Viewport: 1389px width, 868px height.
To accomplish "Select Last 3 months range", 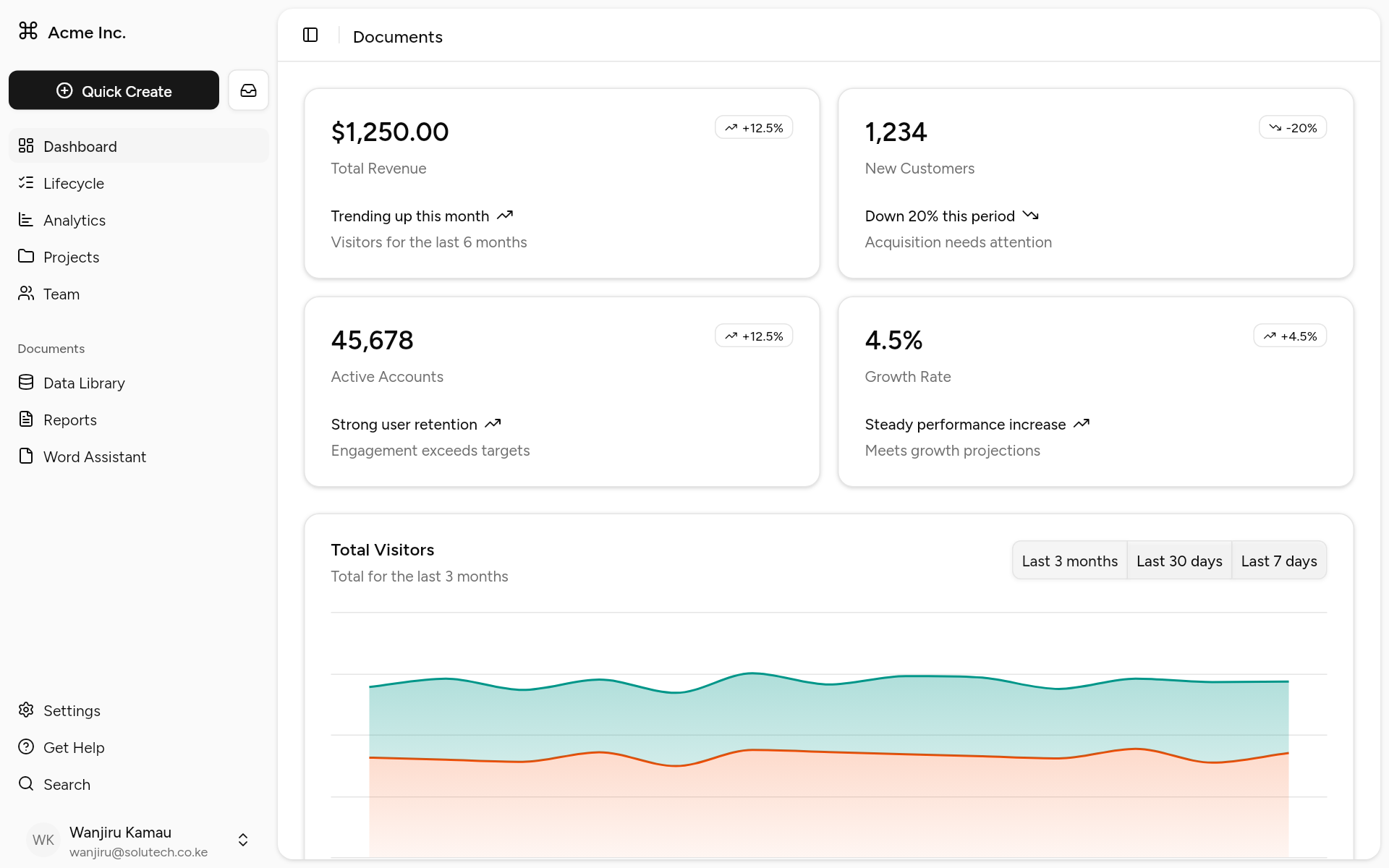I will [x=1069, y=561].
